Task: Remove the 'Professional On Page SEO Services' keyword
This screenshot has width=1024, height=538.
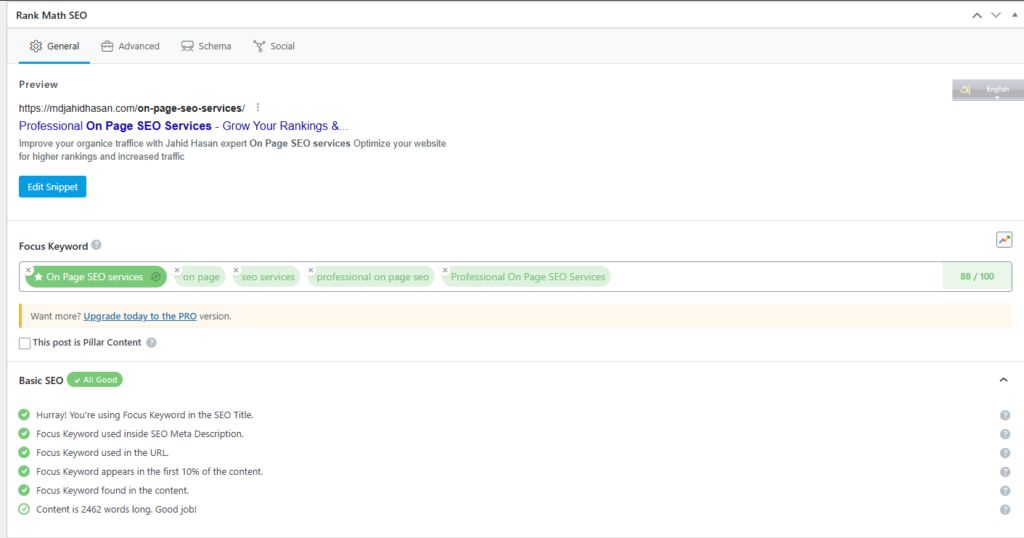Action: coord(445,270)
